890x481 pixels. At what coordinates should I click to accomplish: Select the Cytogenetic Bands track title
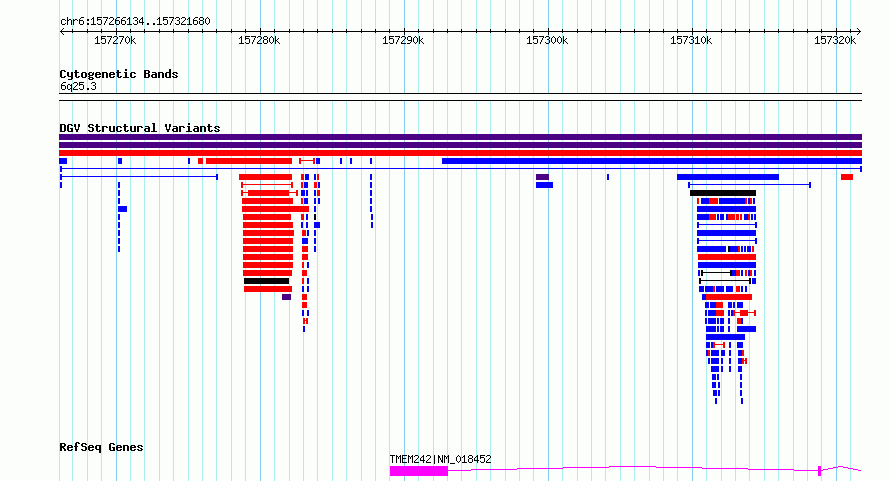pyautogui.click(x=119, y=74)
